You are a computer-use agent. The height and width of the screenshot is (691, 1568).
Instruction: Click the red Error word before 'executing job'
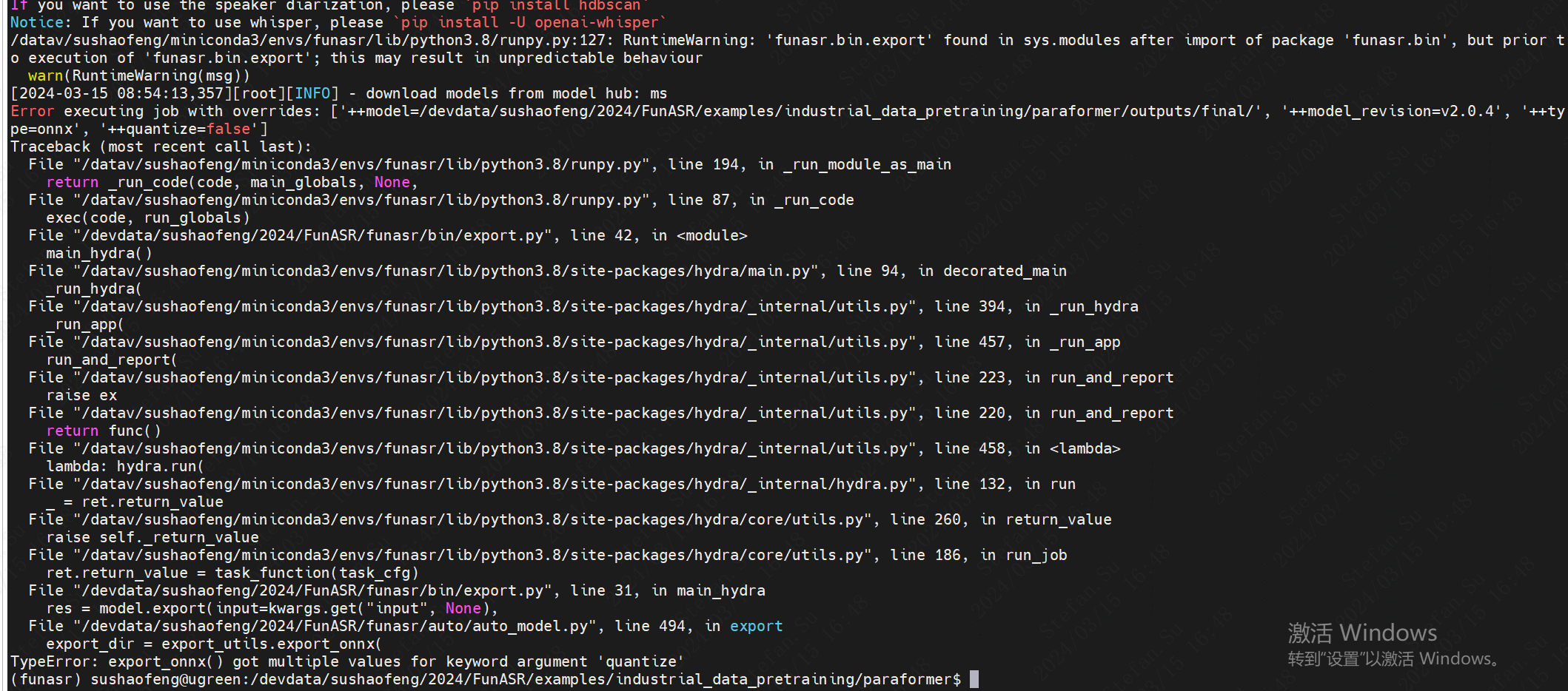click(x=32, y=111)
